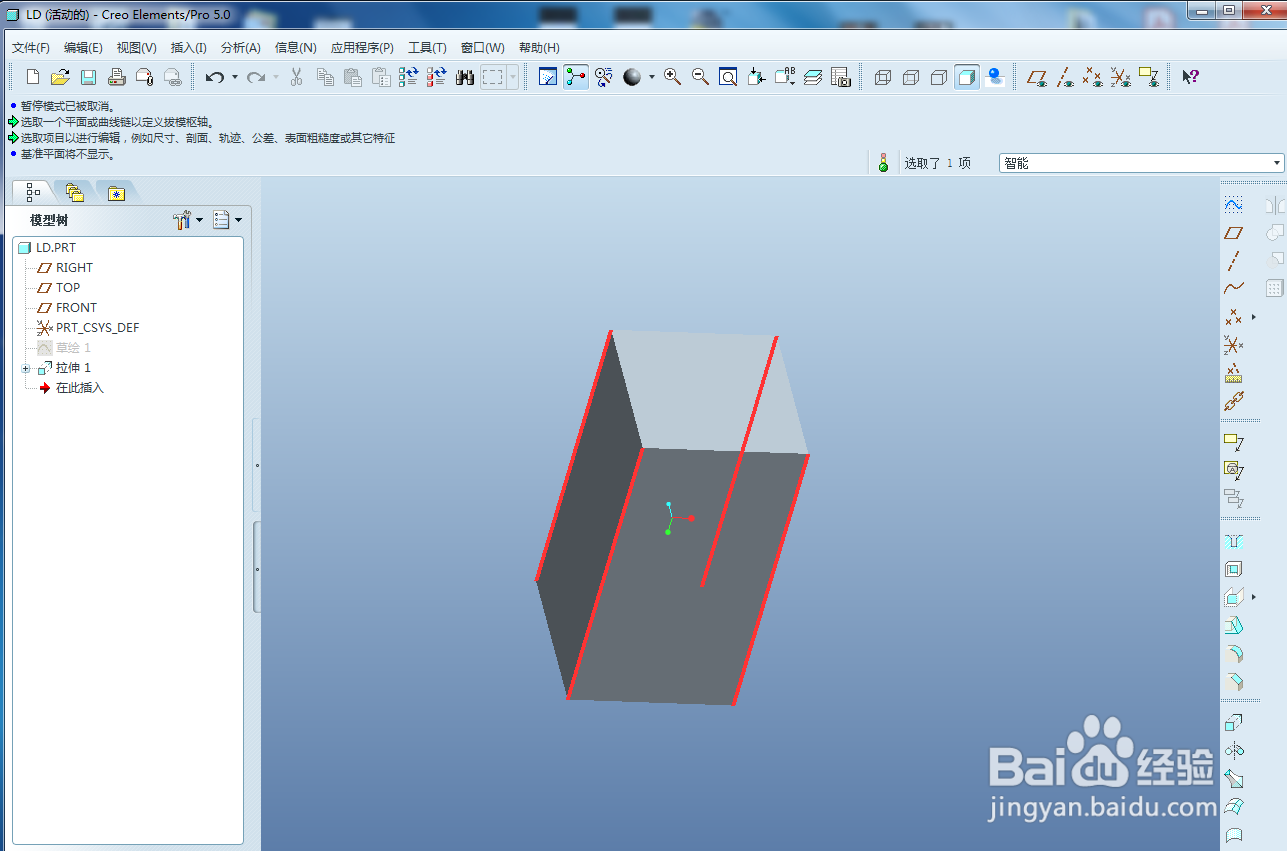This screenshot has height=851, width=1287.
Task: Open the model tree Settings dropdown
Action: (x=187, y=220)
